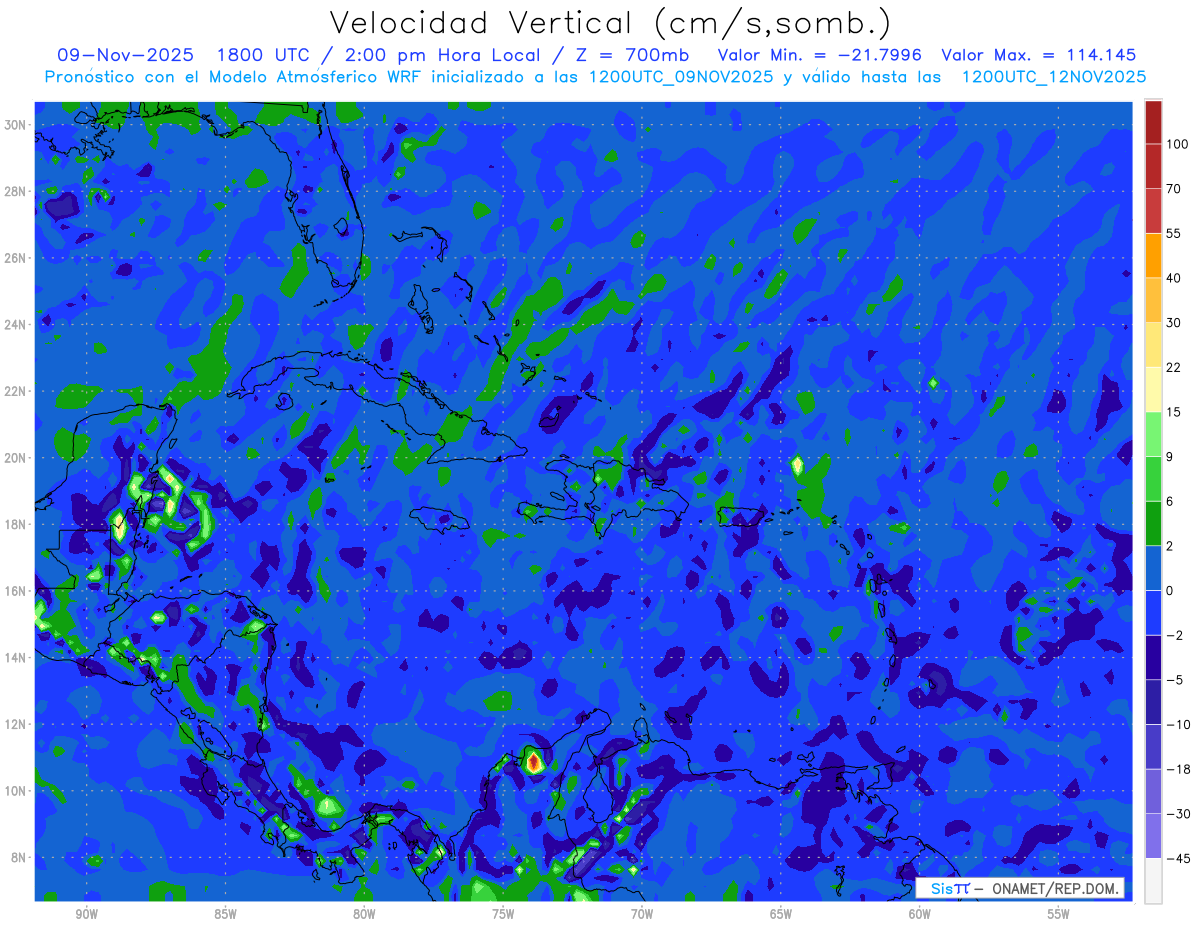Click the '10N' latitude axis label
The width and height of the screenshot is (1200, 927).
(x=17, y=791)
